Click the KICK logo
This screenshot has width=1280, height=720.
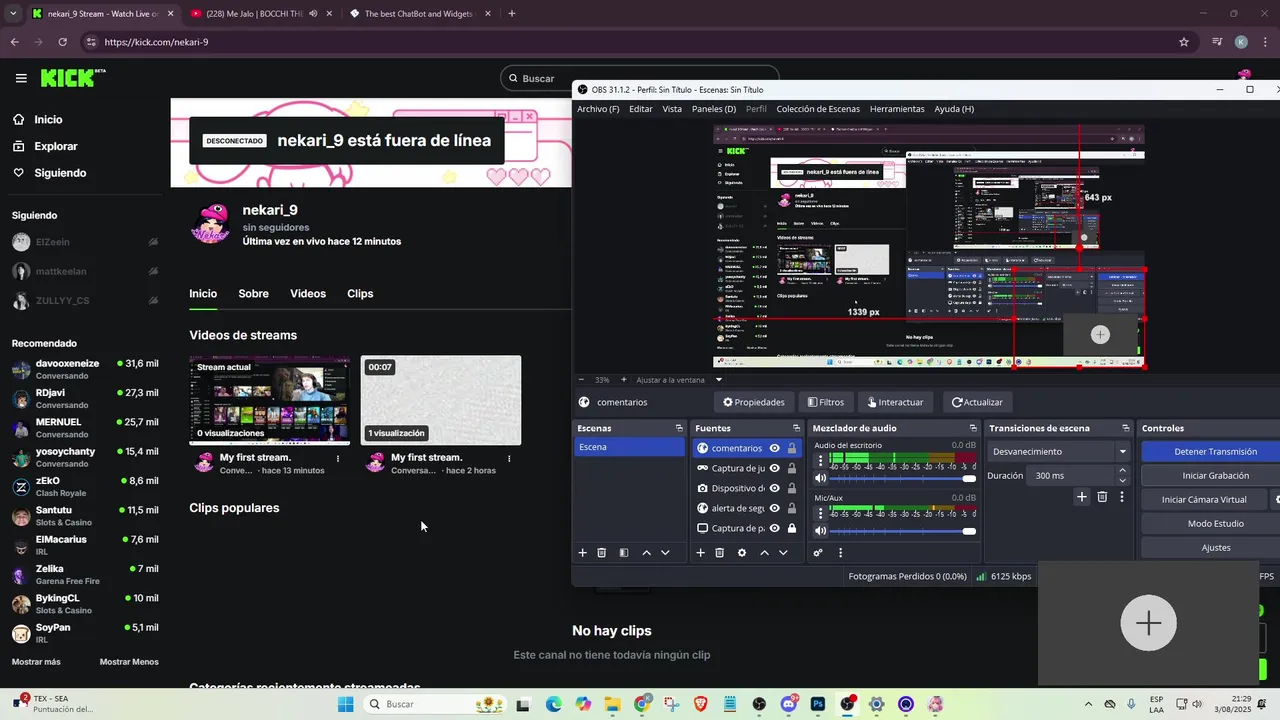click(x=73, y=77)
